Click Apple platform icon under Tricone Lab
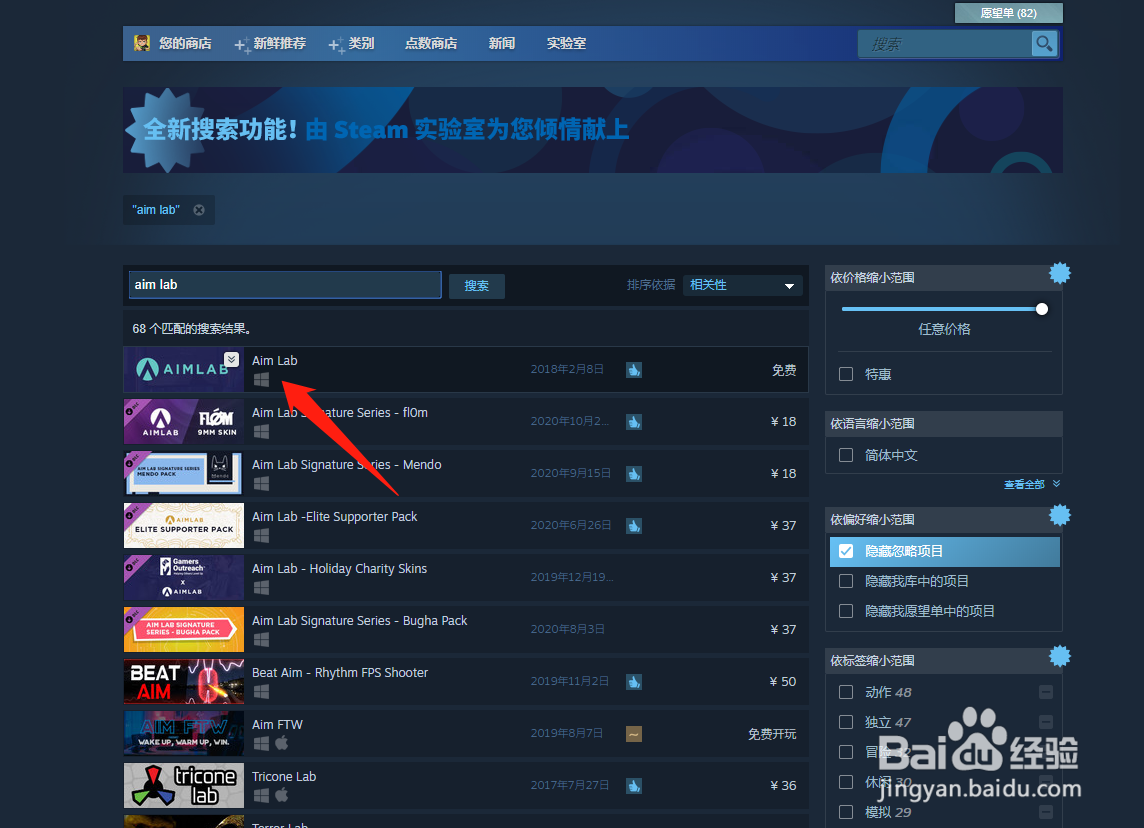Screen dimensions: 1144x828 [x=282, y=795]
